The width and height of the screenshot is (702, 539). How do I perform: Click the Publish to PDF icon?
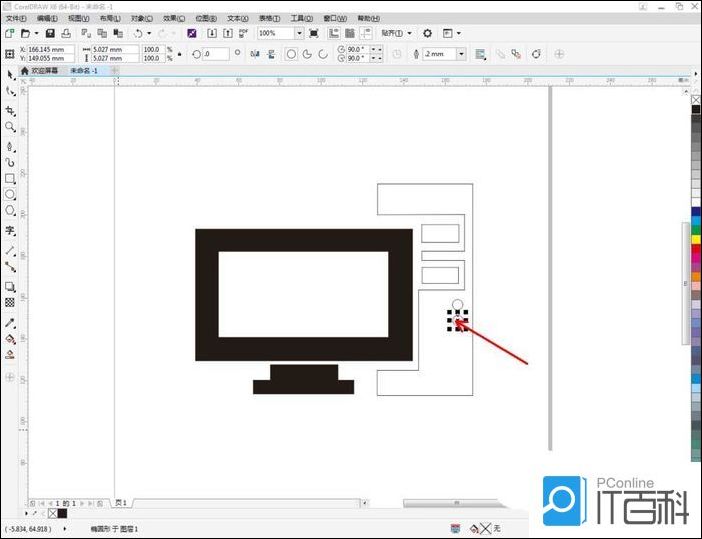coord(244,33)
